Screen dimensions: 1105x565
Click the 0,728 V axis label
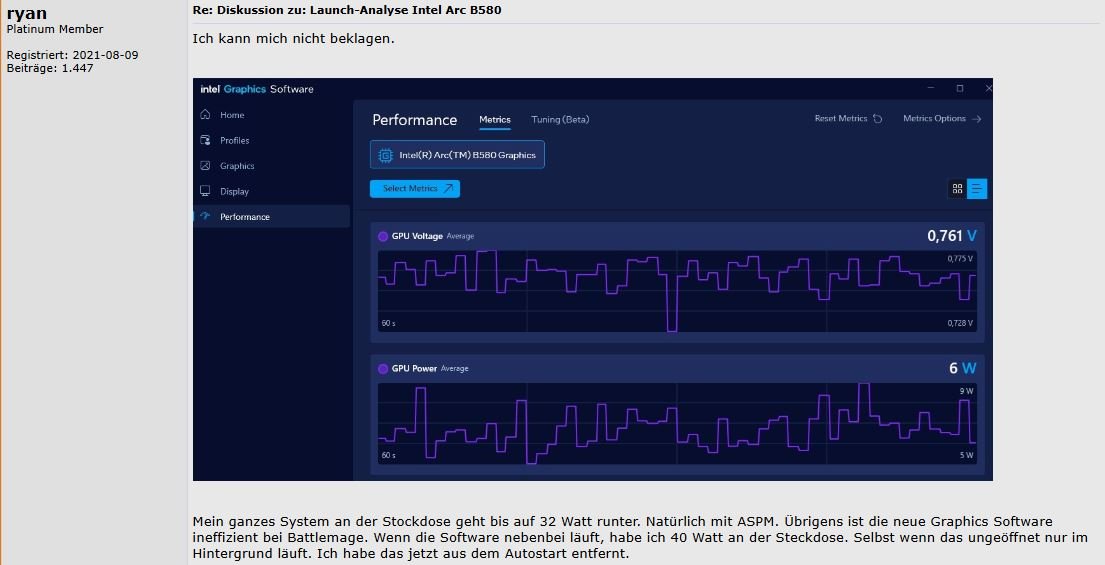960,323
